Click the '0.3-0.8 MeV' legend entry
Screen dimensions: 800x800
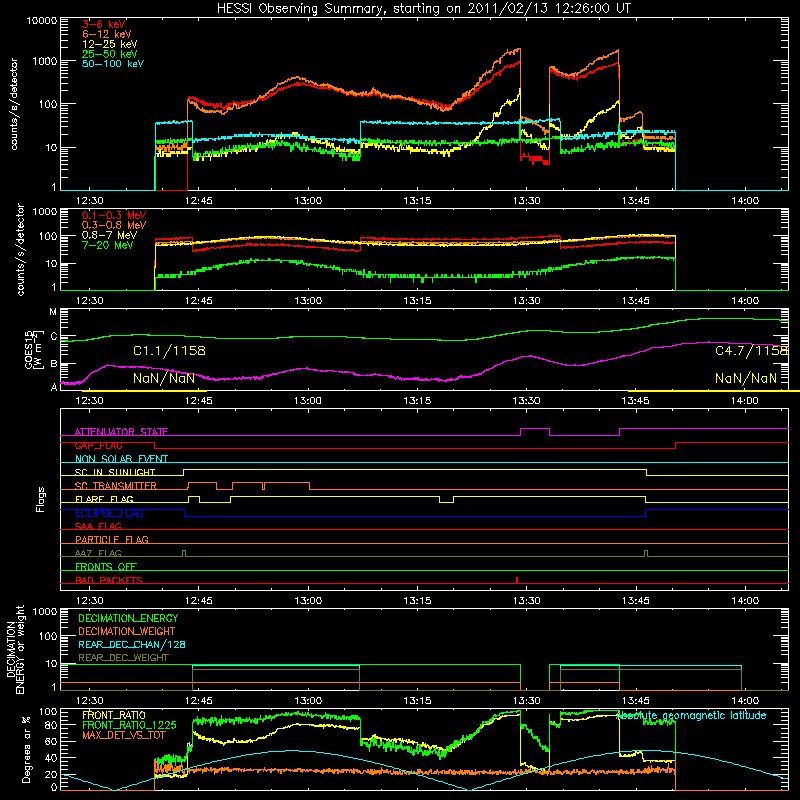tap(114, 226)
